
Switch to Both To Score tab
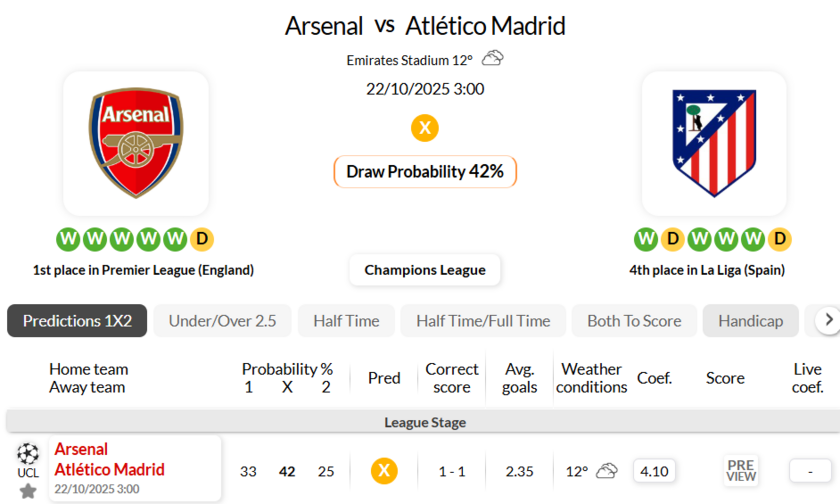pyautogui.click(x=634, y=321)
